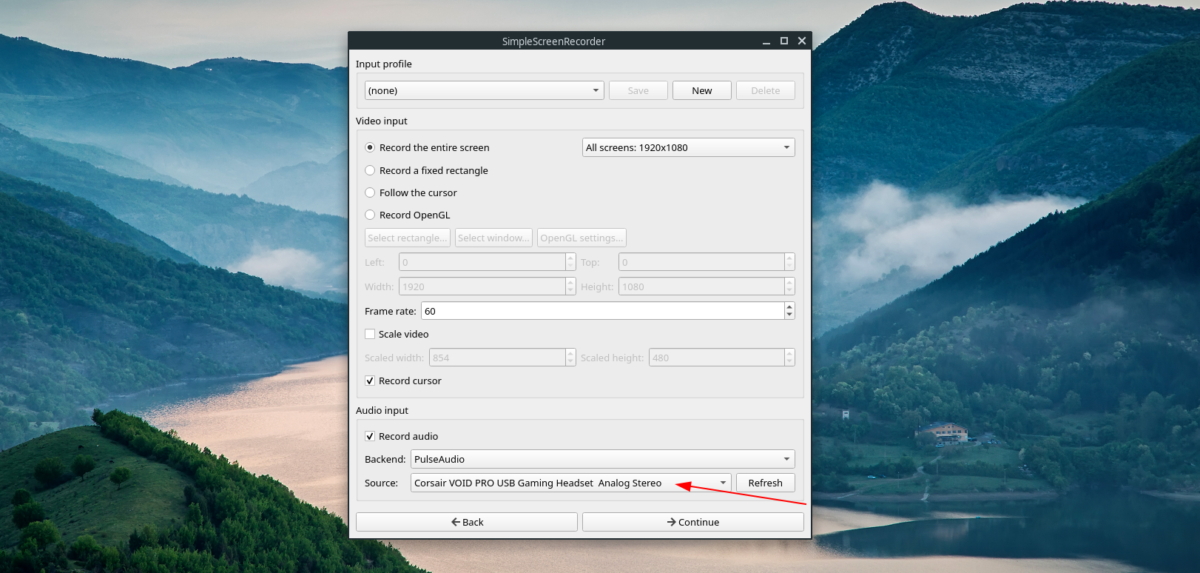
Task: Click the Delete profile button
Action: (x=765, y=90)
